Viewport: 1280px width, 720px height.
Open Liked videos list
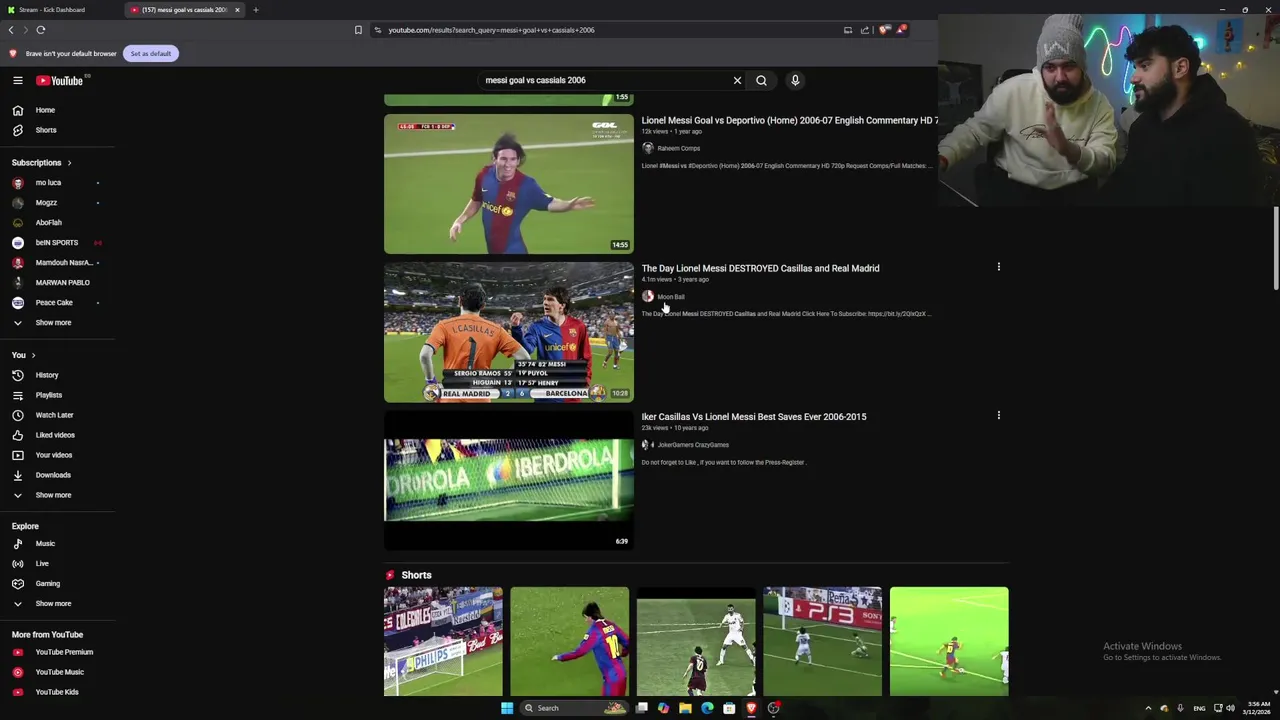[x=57, y=435]
